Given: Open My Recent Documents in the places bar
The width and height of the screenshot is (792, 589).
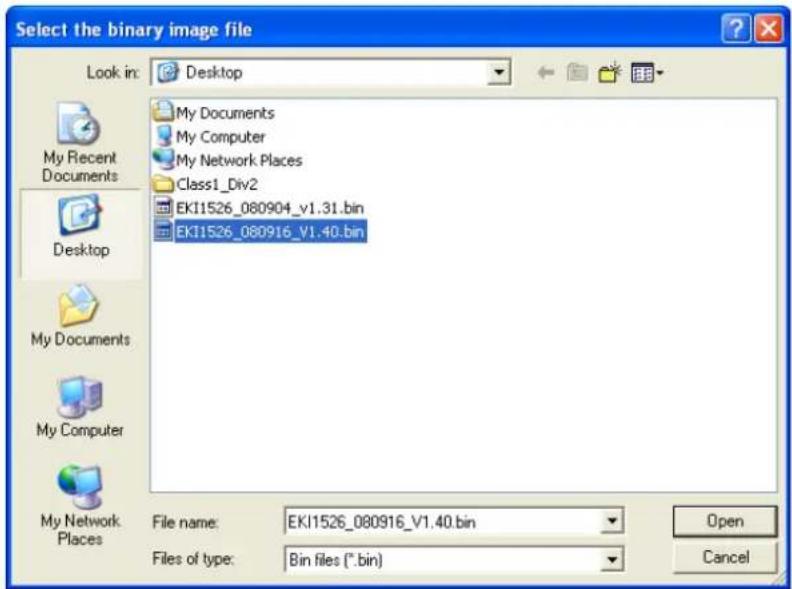Looking at the screenshot, I should click(80, 143).
